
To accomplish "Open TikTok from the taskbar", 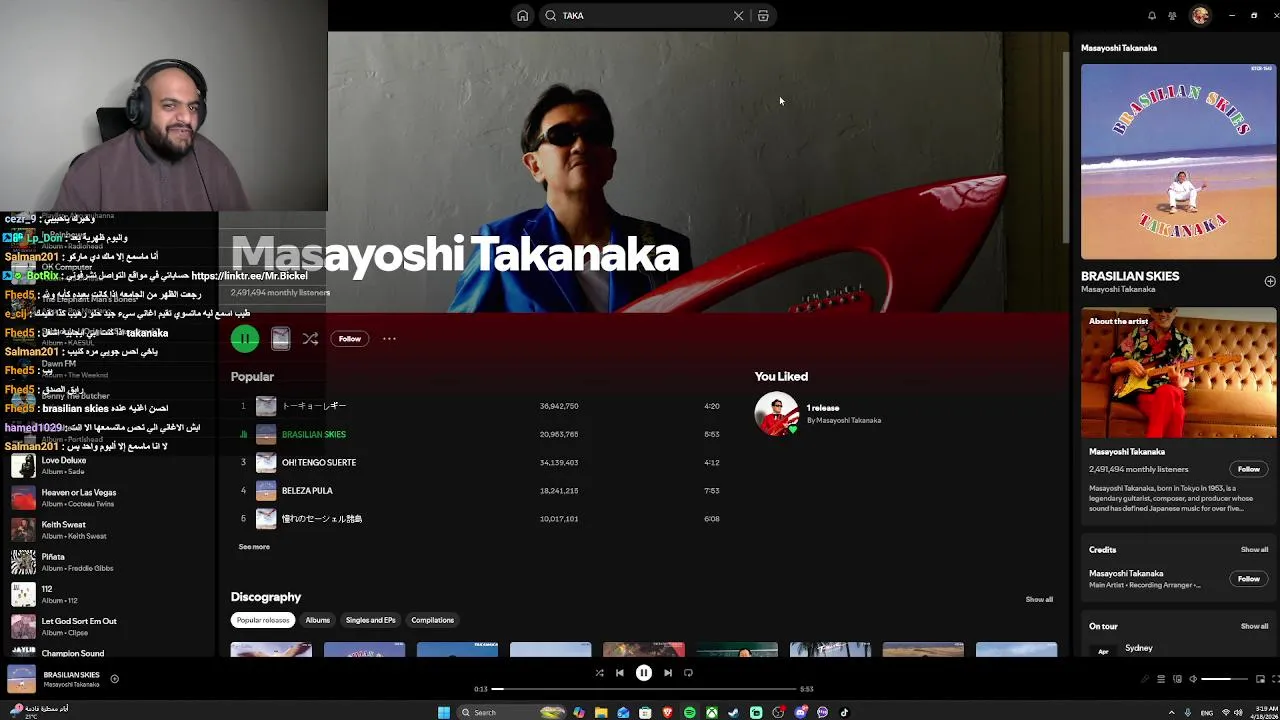I will pyautogui.click(x=844, y=712).
